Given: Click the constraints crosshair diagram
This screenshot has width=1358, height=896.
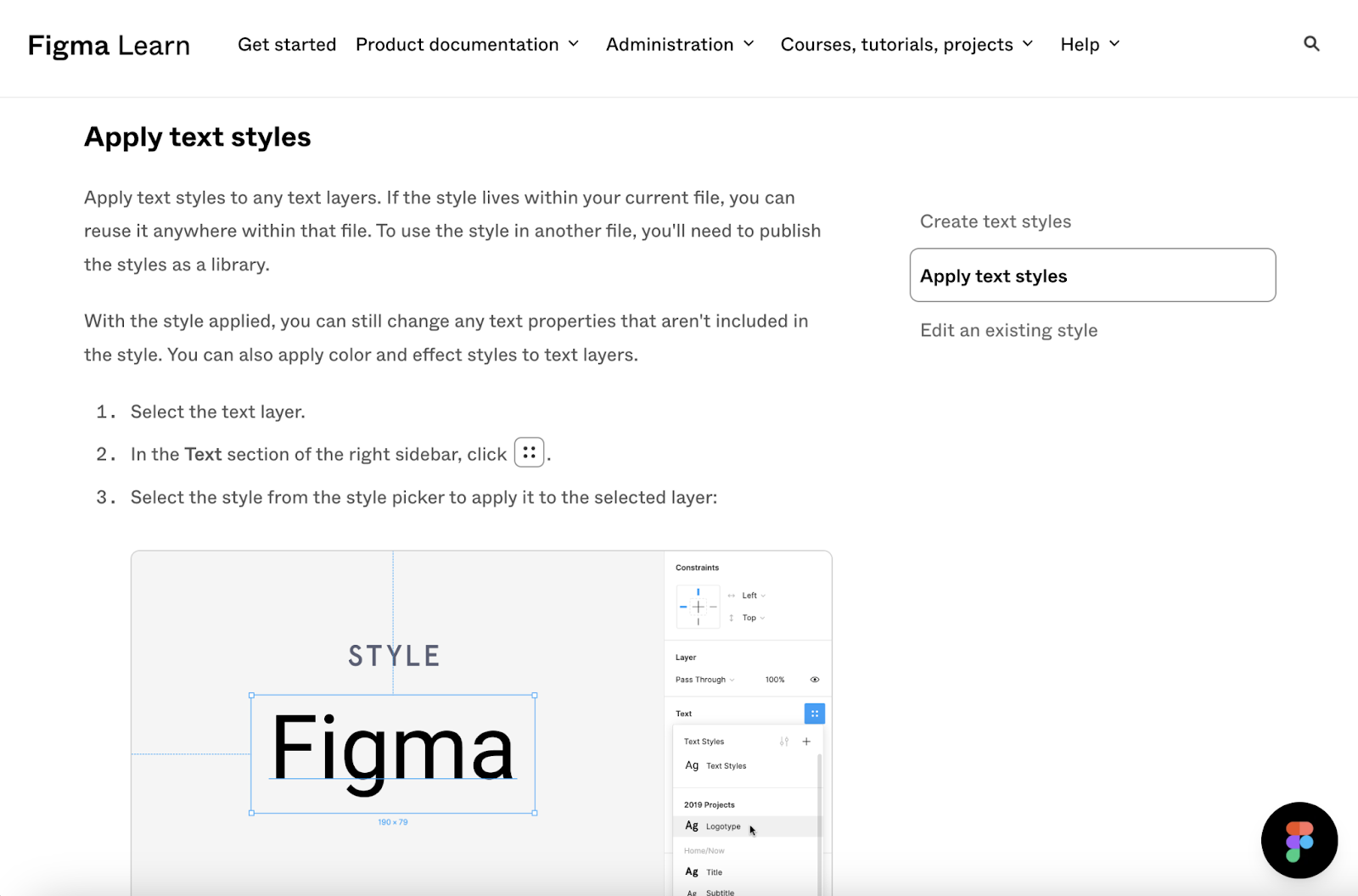Looking at the screenshot, I should tap(698, 607).
